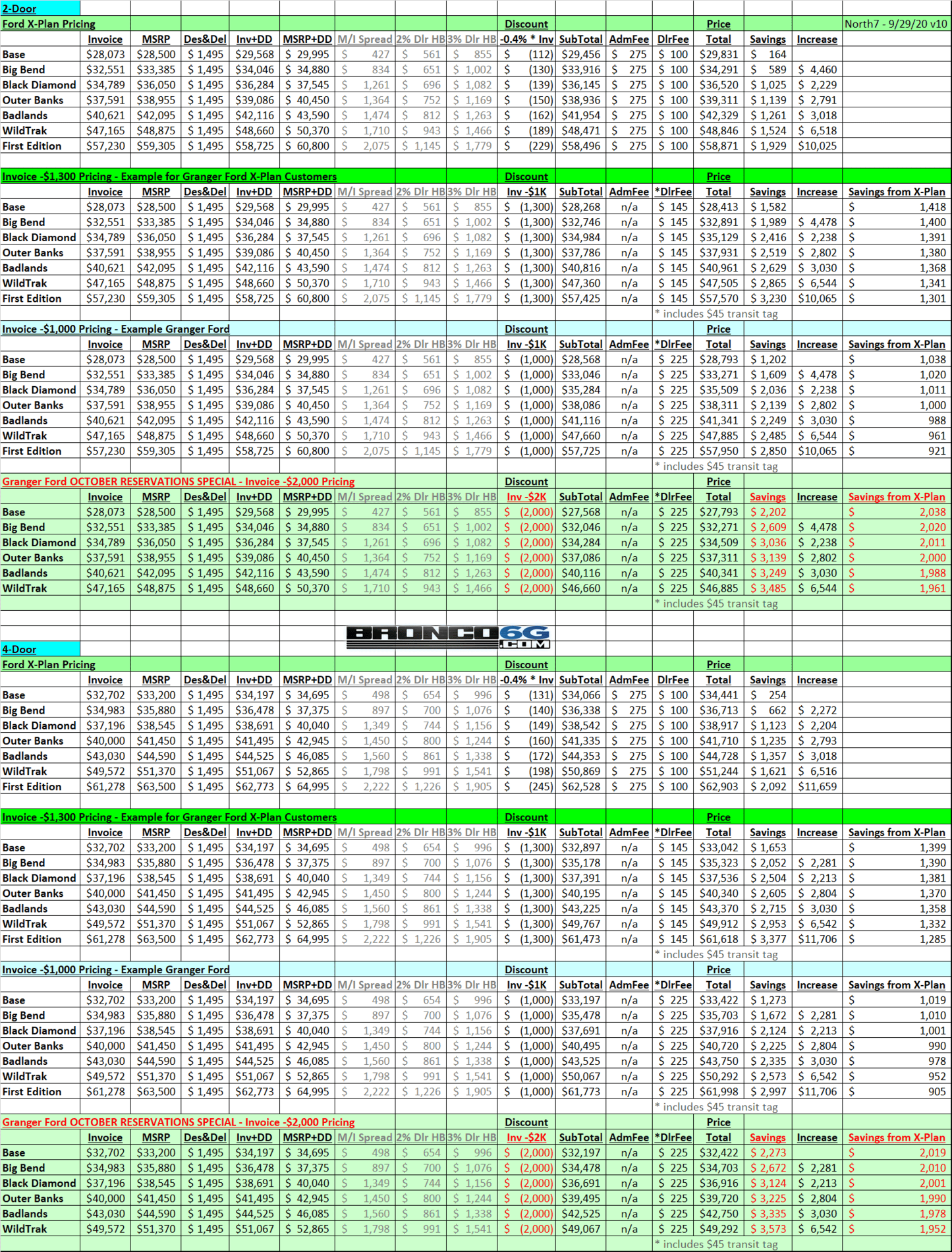Click the SubTotal cell $58,496
Image resolution: width=952 pixels, height=1252 pixels.
(x=581, y=146)
